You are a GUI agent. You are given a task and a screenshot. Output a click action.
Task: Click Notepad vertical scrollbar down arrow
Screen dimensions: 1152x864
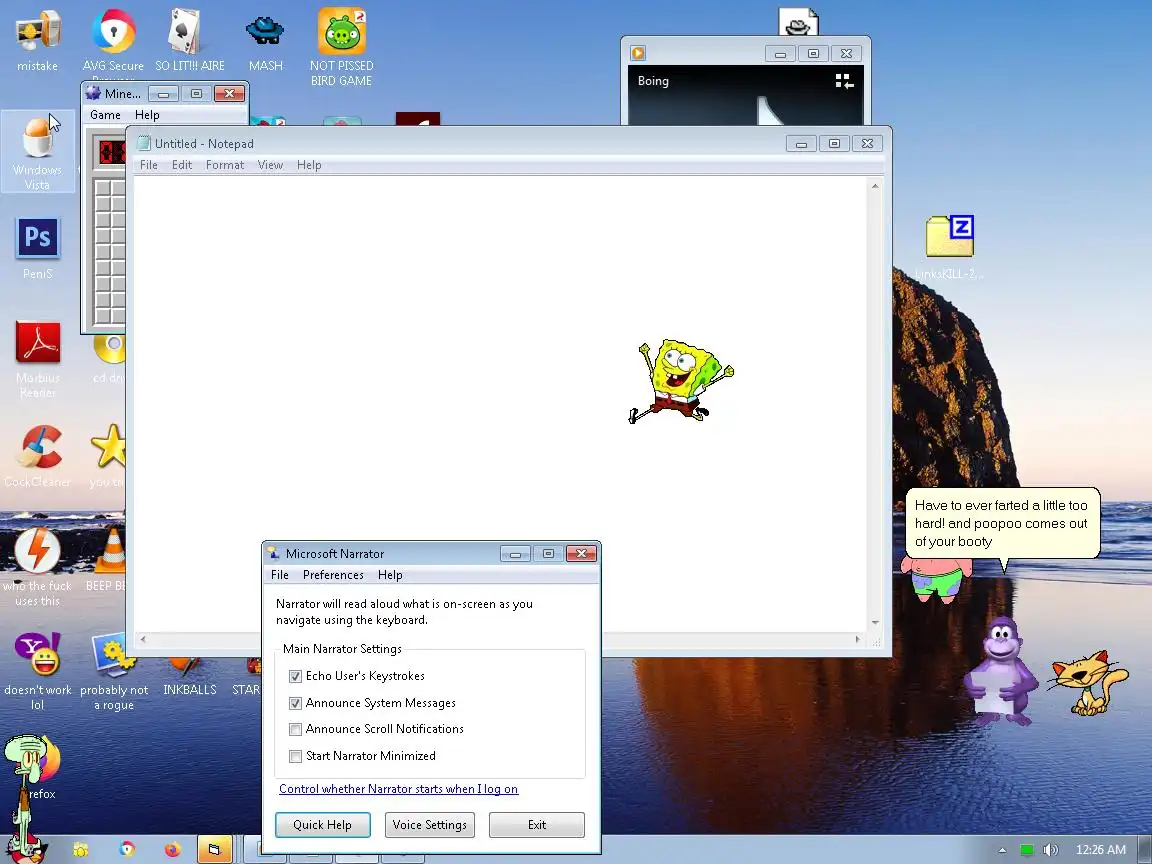pos(875,622)
